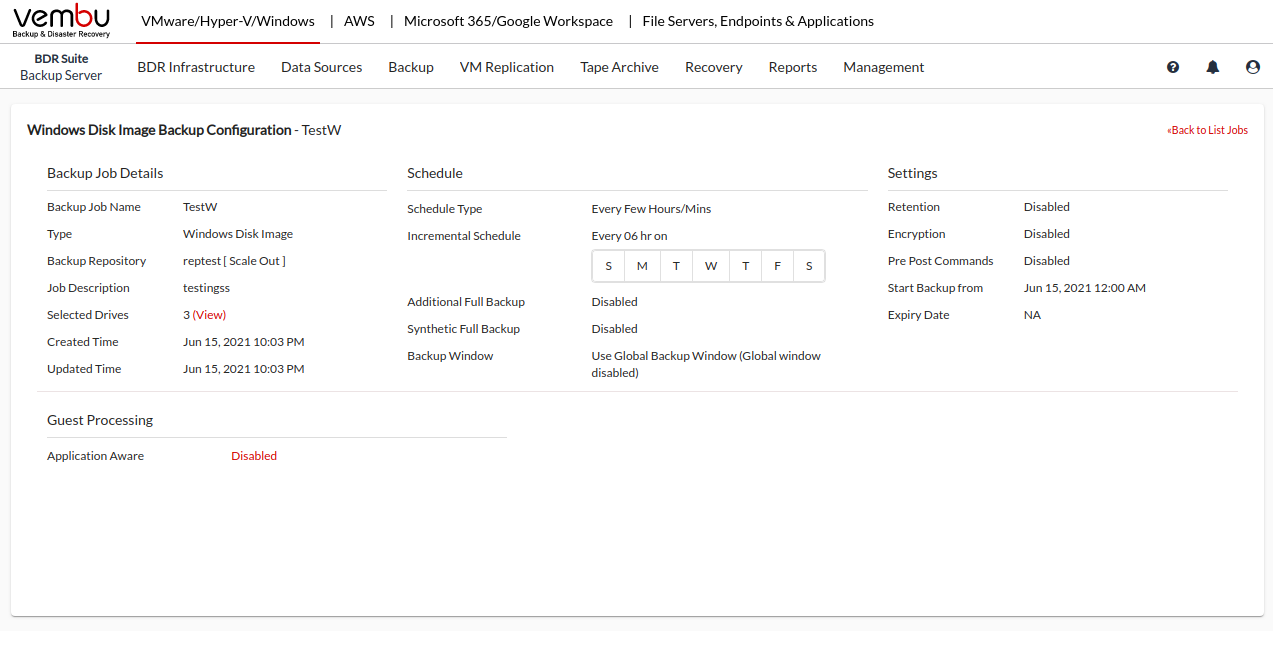Click the View link for Selected Drives

tap(210, 315)
